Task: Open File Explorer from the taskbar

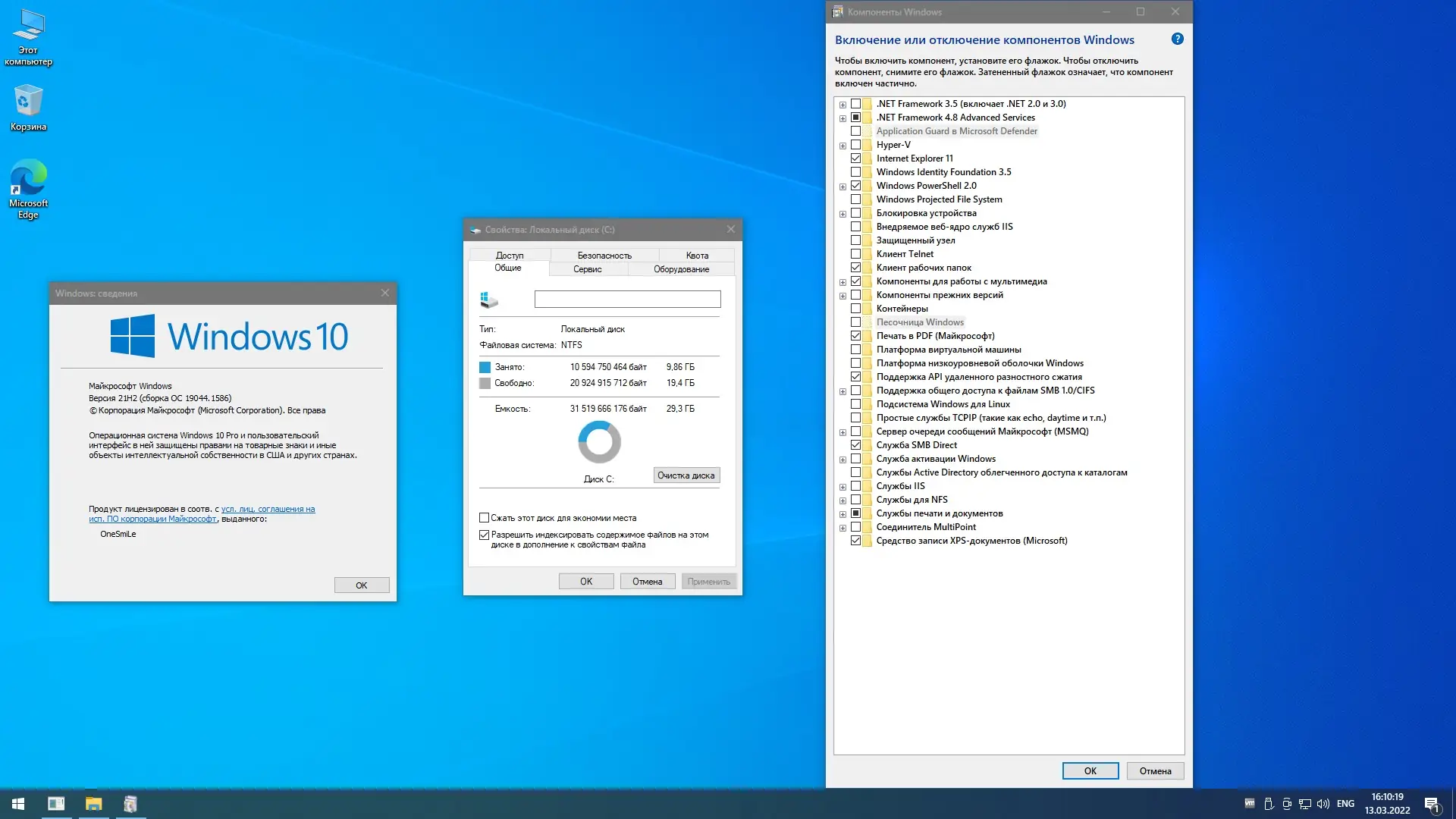Action: click(x=93, y=804)
